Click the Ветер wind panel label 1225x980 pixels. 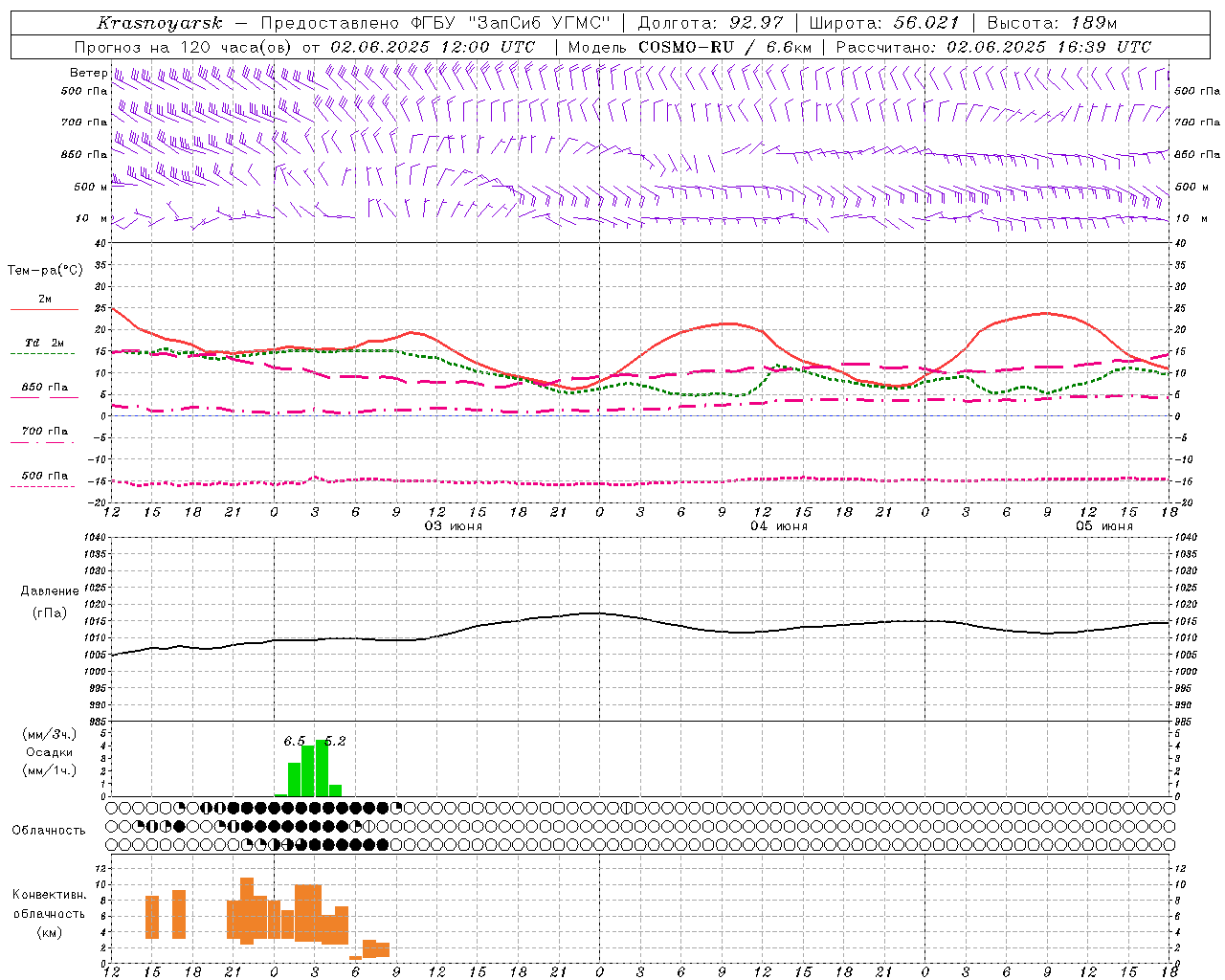point(88,73)
